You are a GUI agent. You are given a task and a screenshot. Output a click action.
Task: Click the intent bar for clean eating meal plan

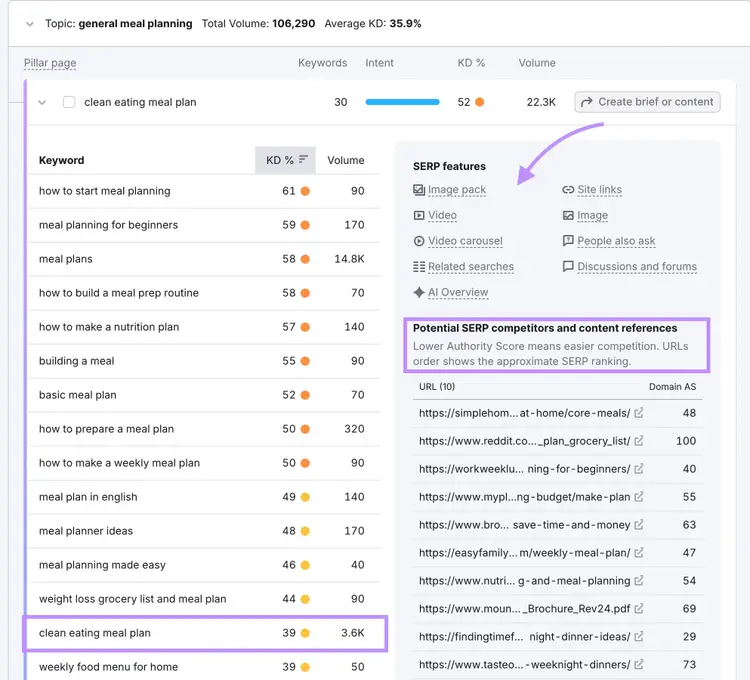click(402, 102)
